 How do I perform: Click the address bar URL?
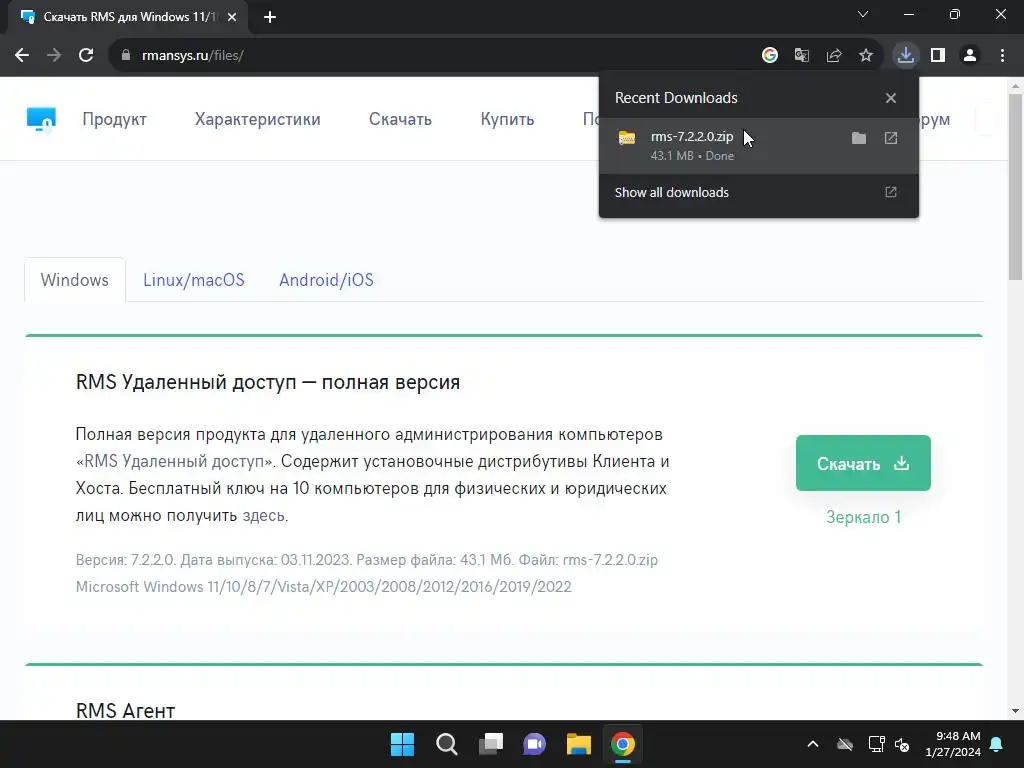click(193, 56)
